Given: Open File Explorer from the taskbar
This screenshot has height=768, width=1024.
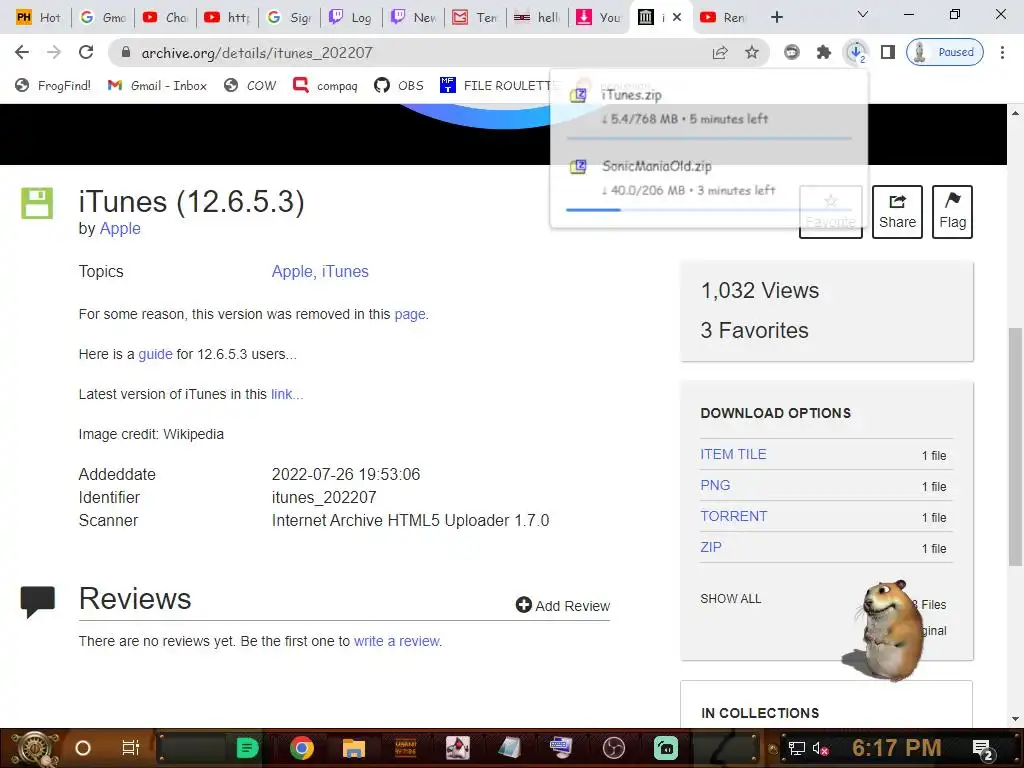Looking at the screenshot, I should click(x=353, y=748).
